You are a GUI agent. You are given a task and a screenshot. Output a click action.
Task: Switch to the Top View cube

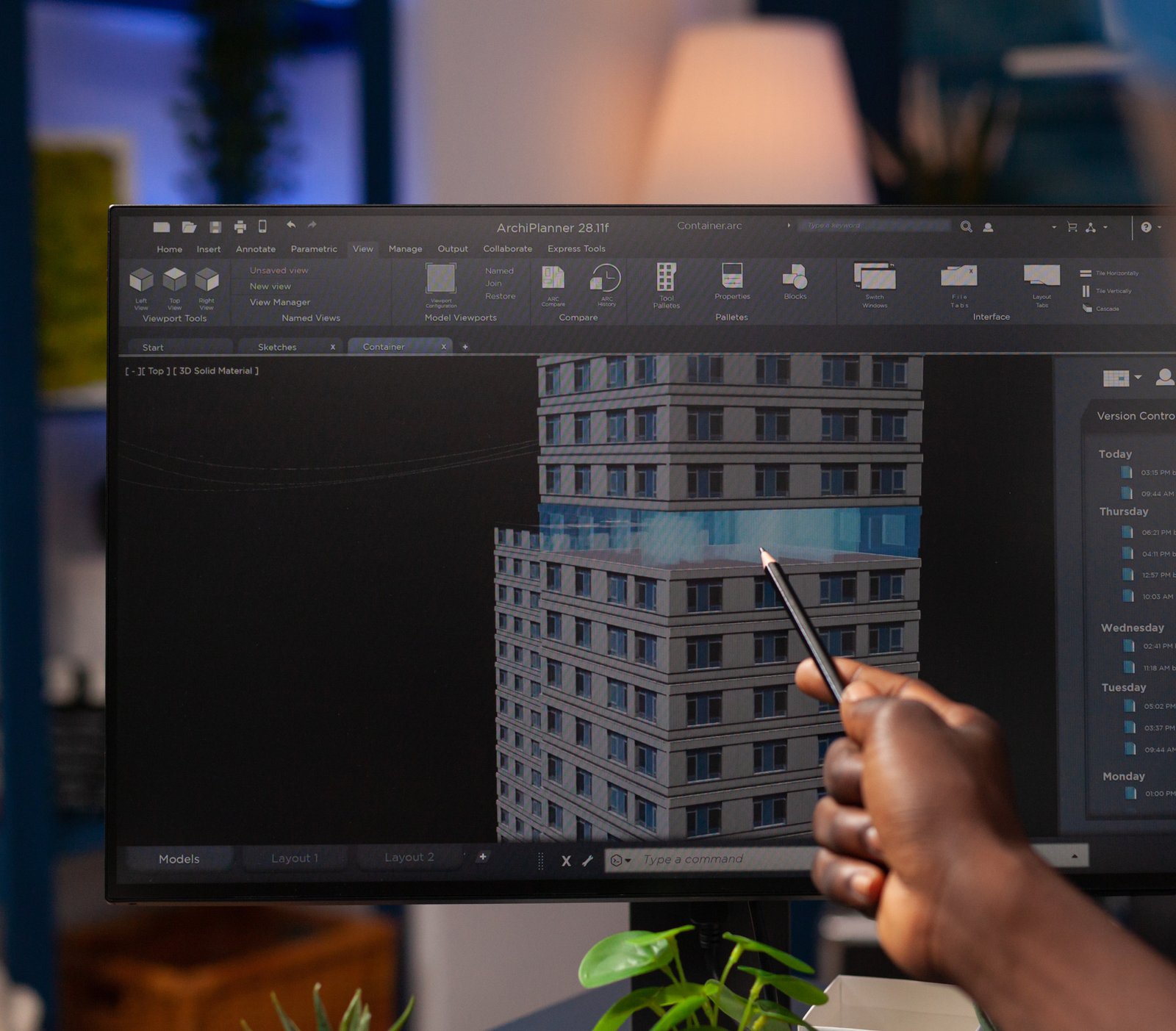pos(174,280)
